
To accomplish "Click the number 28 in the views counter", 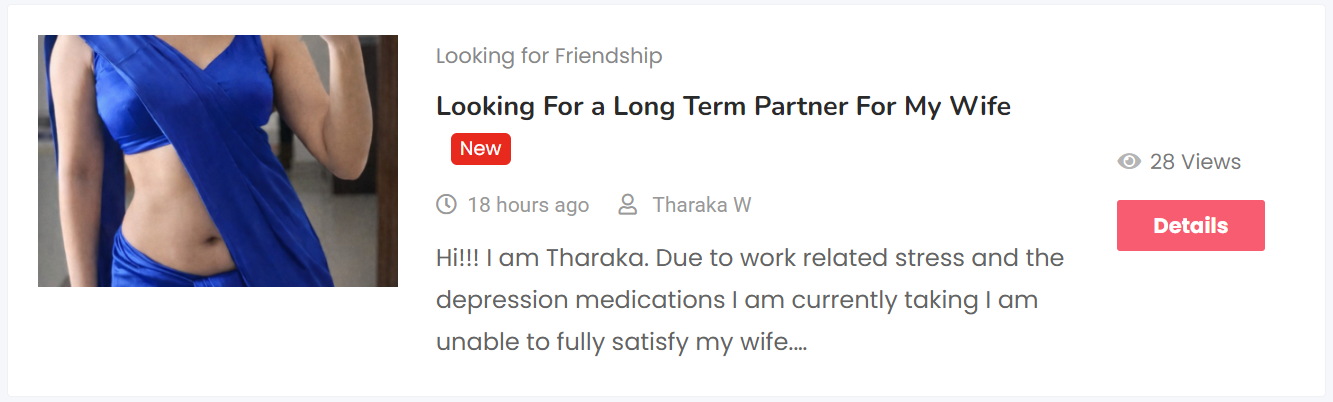I will coord(1162,162).
